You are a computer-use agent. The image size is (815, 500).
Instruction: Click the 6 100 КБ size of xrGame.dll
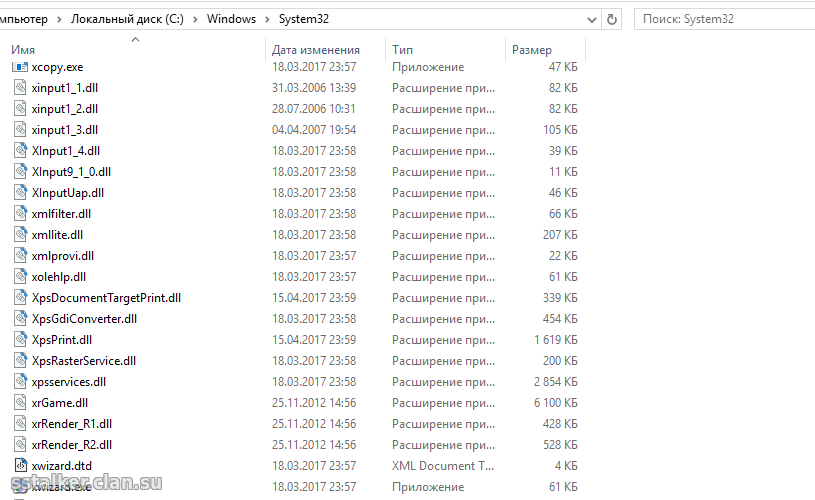tap(556, 403)
